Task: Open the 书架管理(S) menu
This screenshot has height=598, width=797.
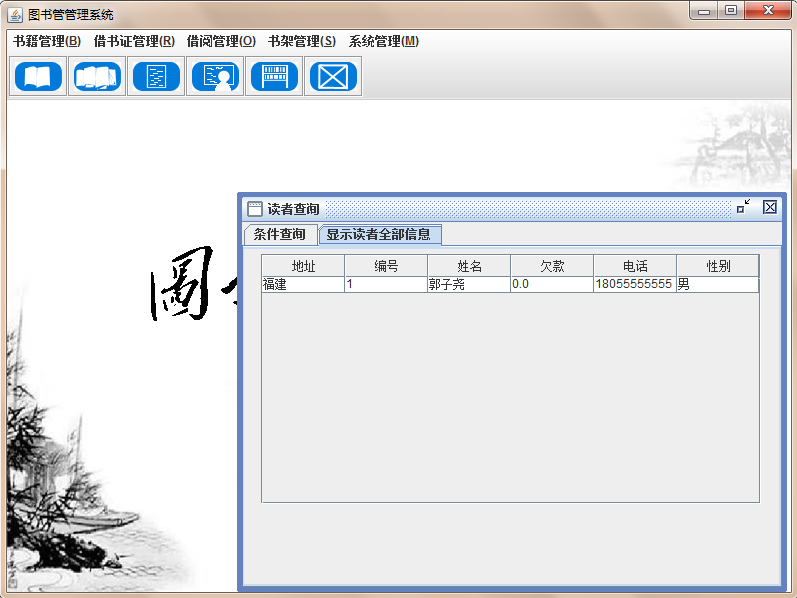Action: (x=302, y=41)
